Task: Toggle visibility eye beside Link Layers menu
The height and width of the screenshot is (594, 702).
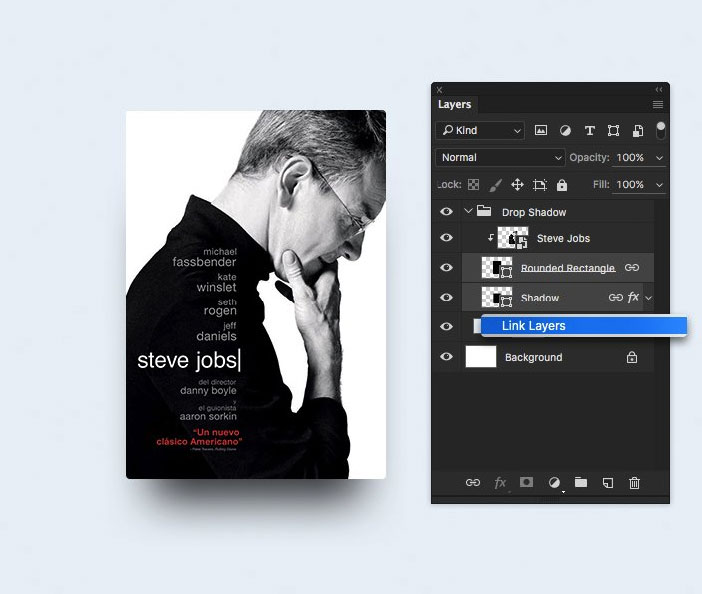Action: (446, 326)
